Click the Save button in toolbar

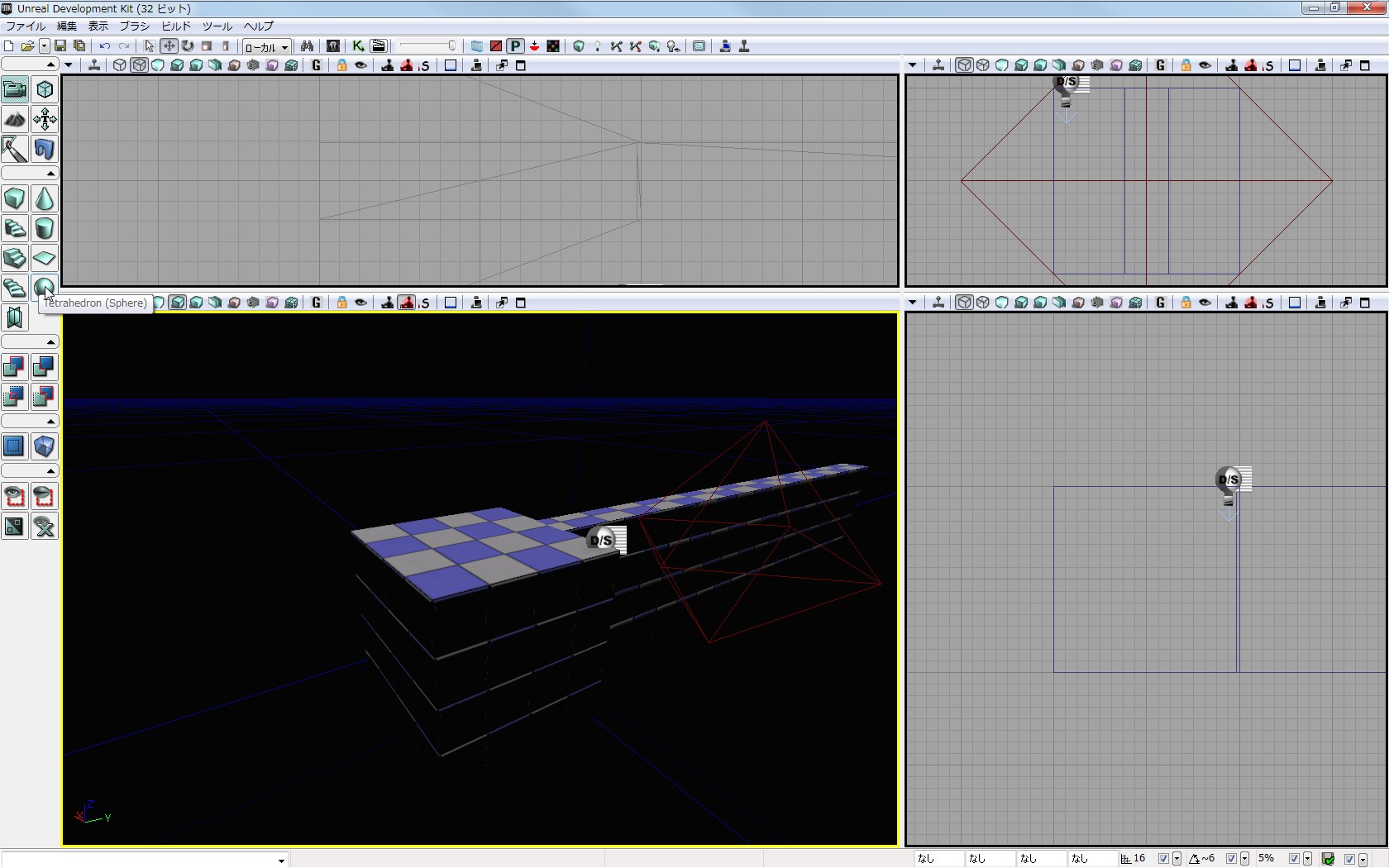[60, 46]
